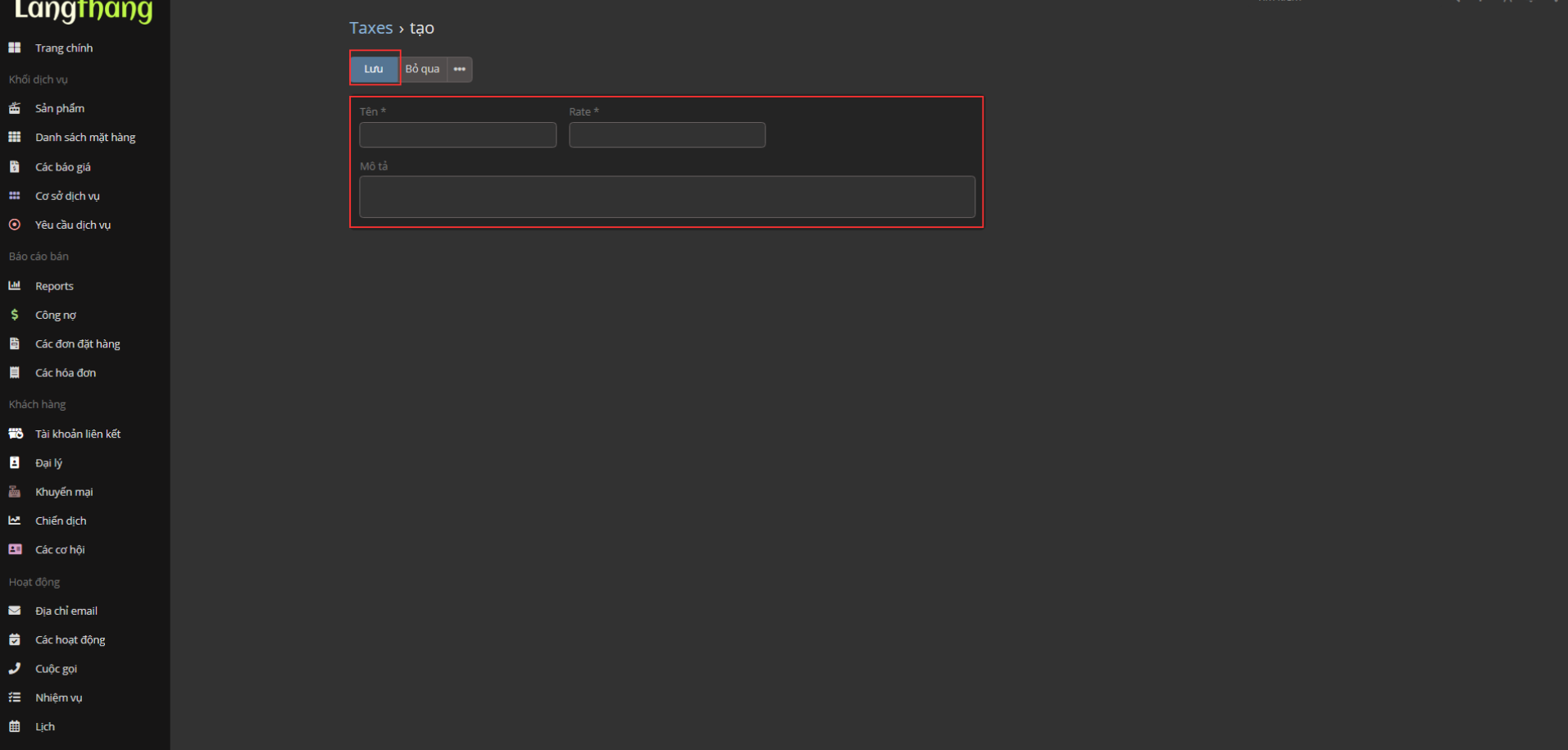The height and width of the screenshot is (750, 1568).
Task: Open the Danh sách mặt hàng menu entry
Action: [x=84, y=137]
